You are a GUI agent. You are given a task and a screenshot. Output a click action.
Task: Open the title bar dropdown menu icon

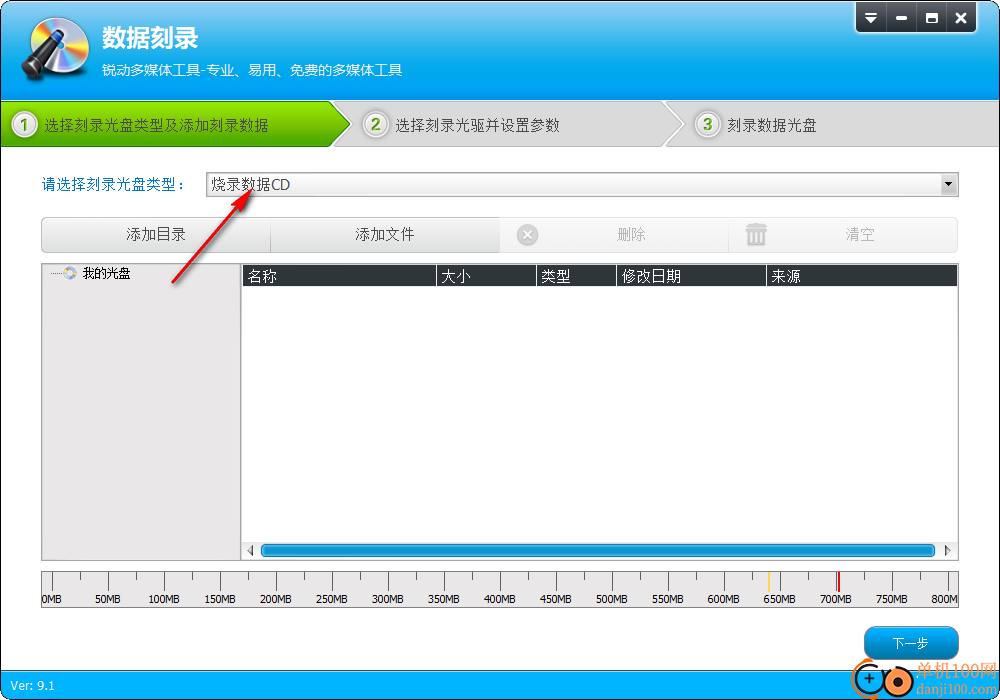click(x=871, y=18)
